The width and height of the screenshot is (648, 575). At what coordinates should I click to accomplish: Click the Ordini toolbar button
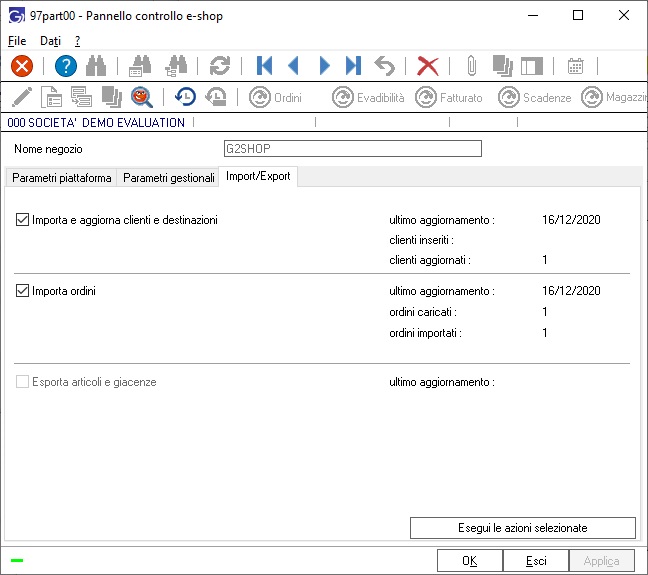coord(276,98)
